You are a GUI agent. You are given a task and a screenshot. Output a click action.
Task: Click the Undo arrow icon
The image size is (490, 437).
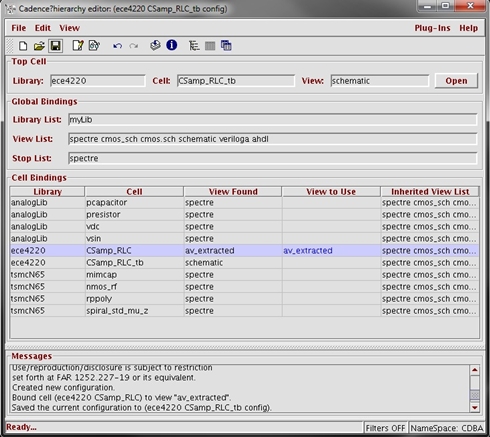click(117, 46)
